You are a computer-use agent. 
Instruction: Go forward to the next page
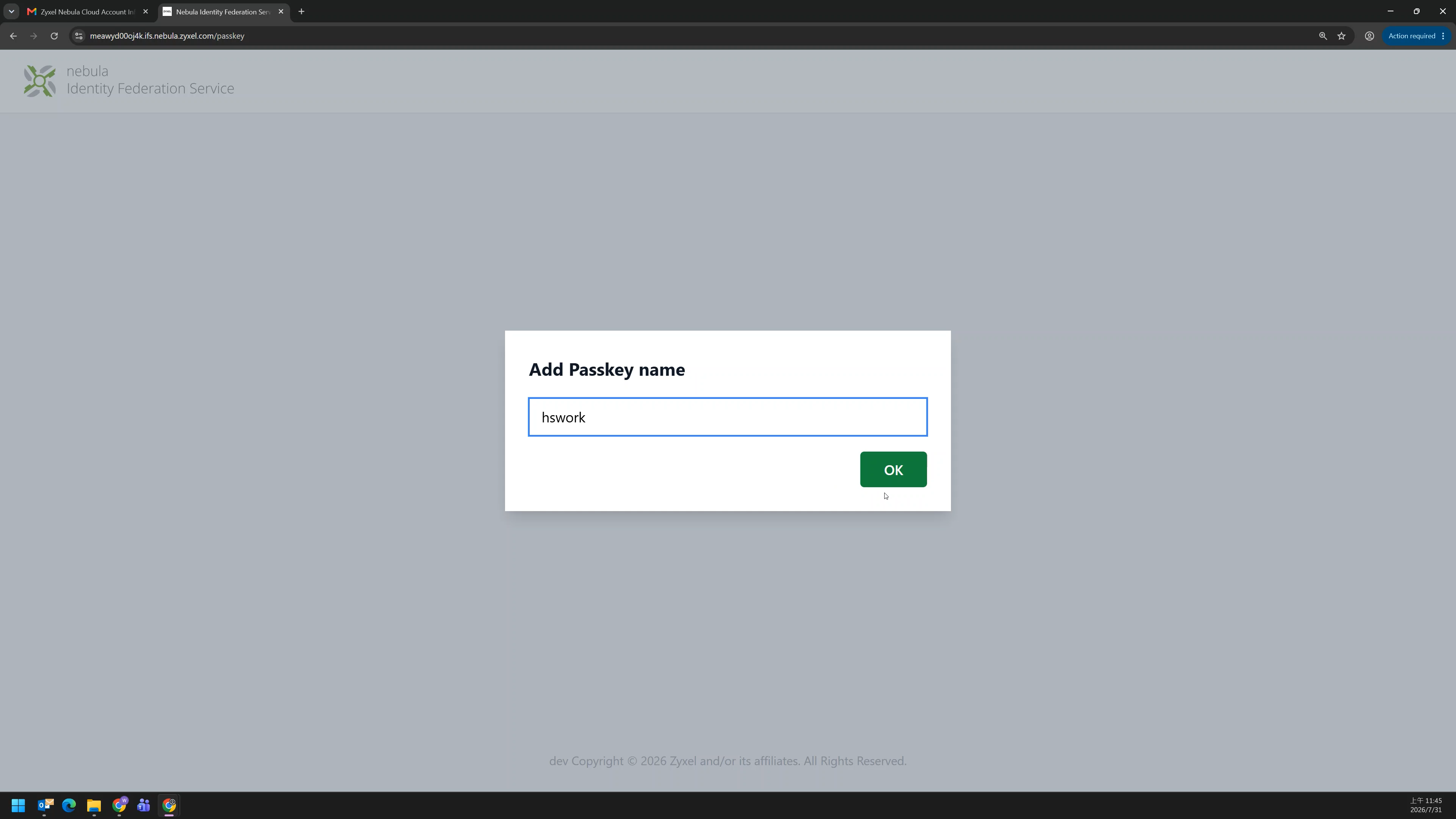click(33, 36)
